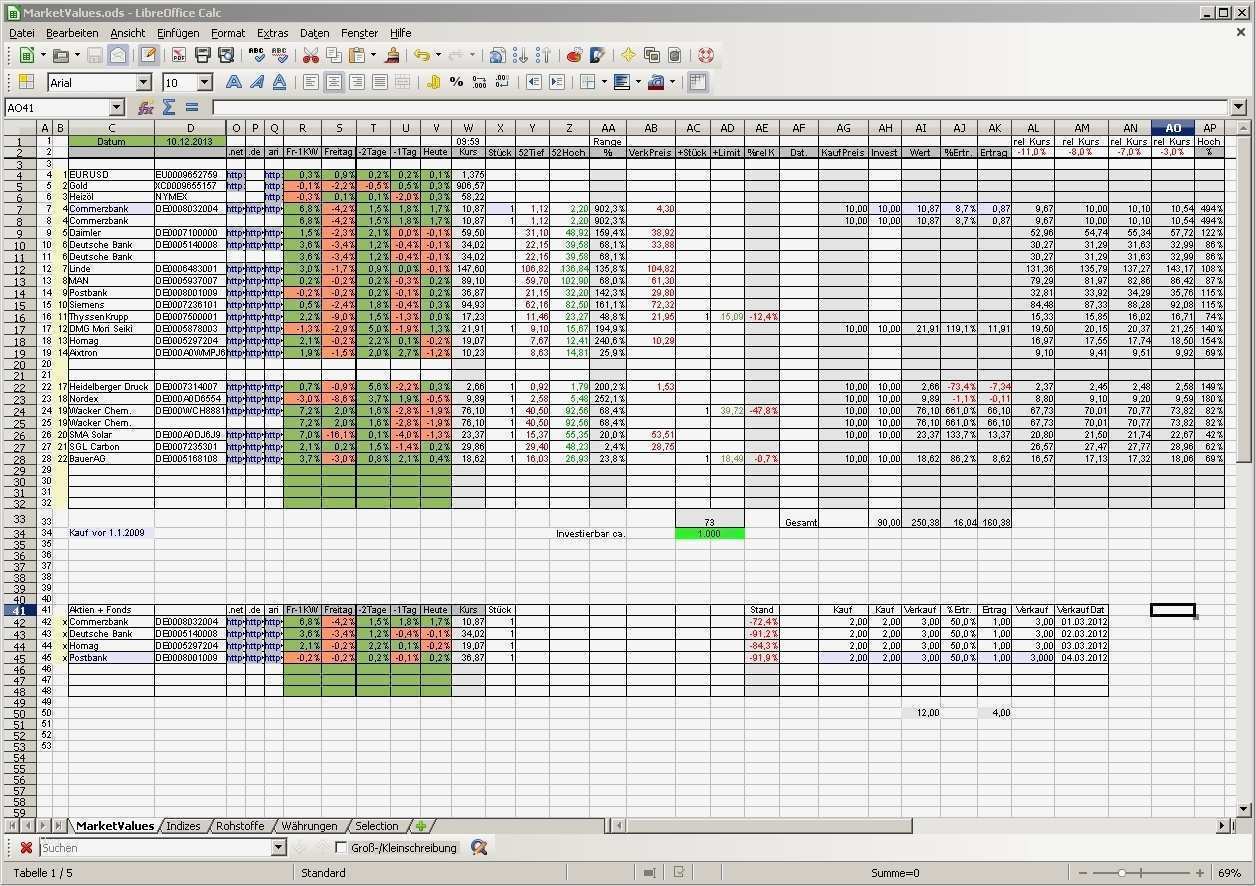Enable the Groß-/Kleinschreibung checkbox
The height and width of the screenshot is (886, 1256).
pyautogui.click(x=343, y=847)
